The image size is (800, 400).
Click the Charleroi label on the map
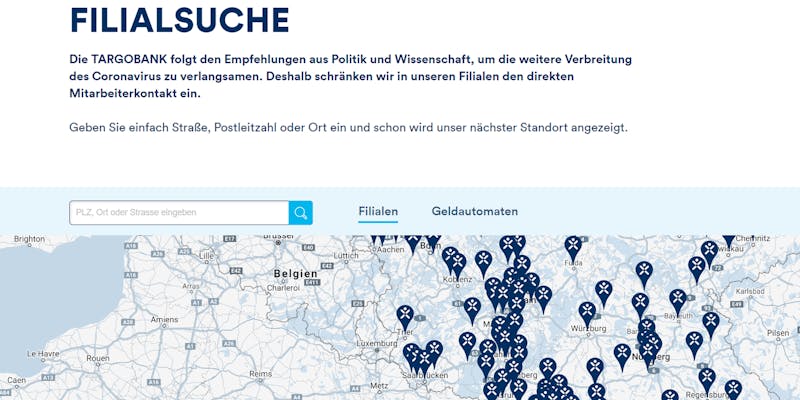click(x=283, y=288)
